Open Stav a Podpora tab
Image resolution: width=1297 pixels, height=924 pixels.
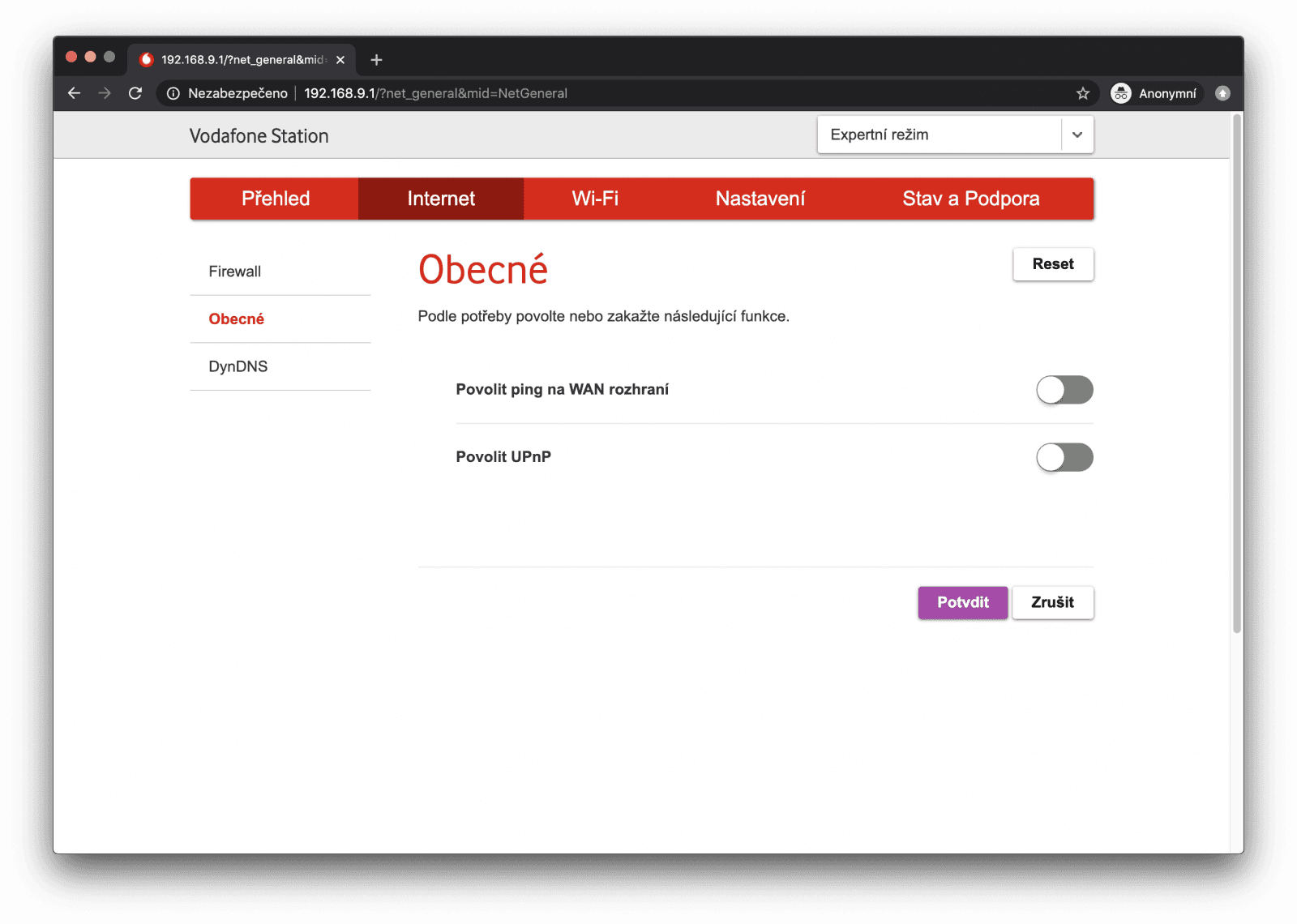click(970, 199)
